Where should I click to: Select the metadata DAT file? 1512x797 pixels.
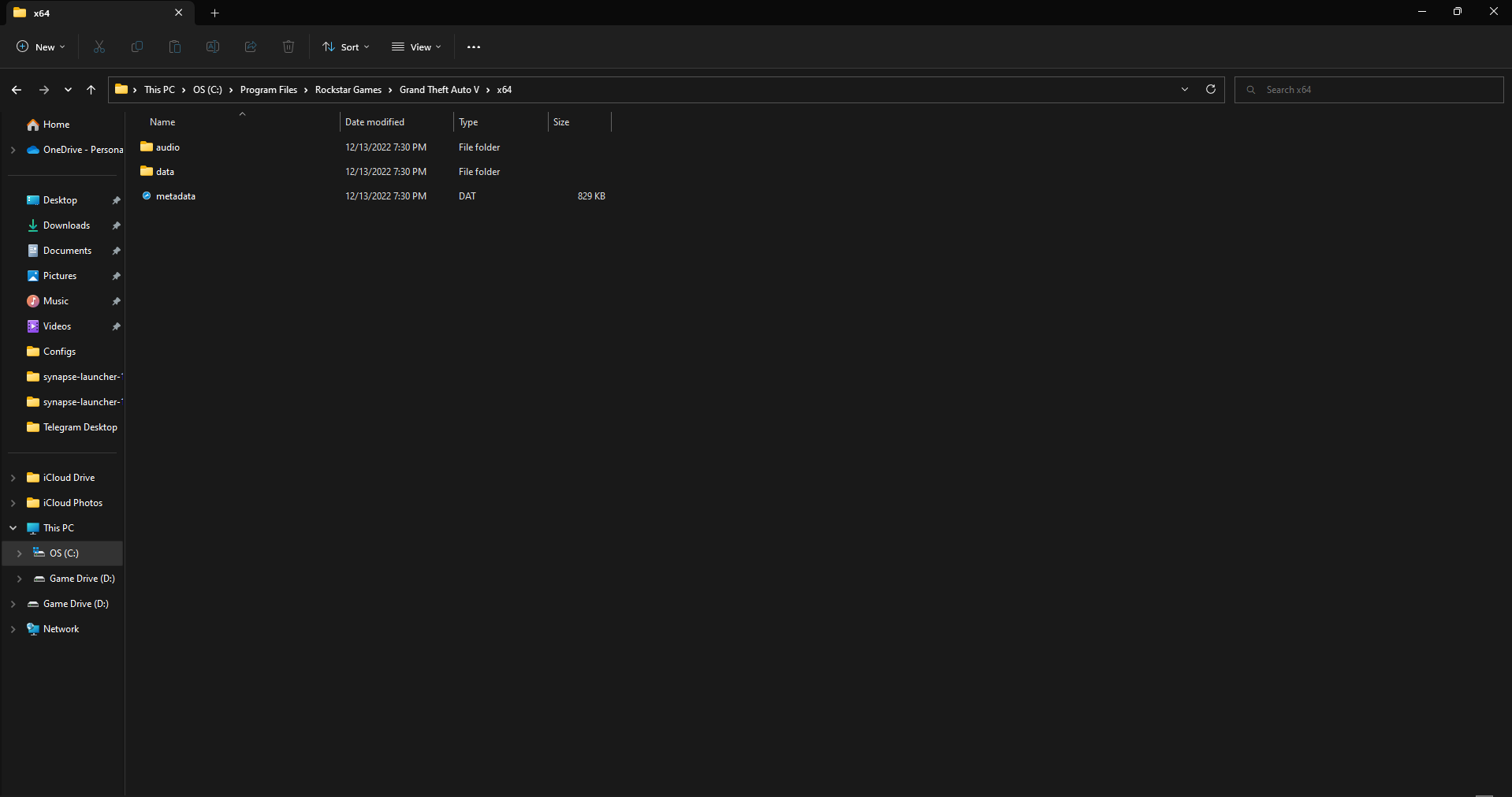[176, 196]
